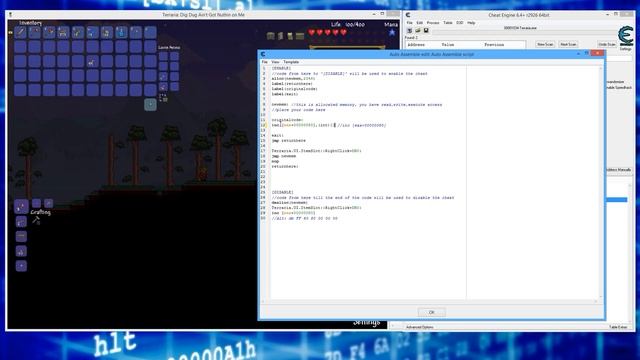Click the large Cheat Engine logo Settings icon

(625, 36)
